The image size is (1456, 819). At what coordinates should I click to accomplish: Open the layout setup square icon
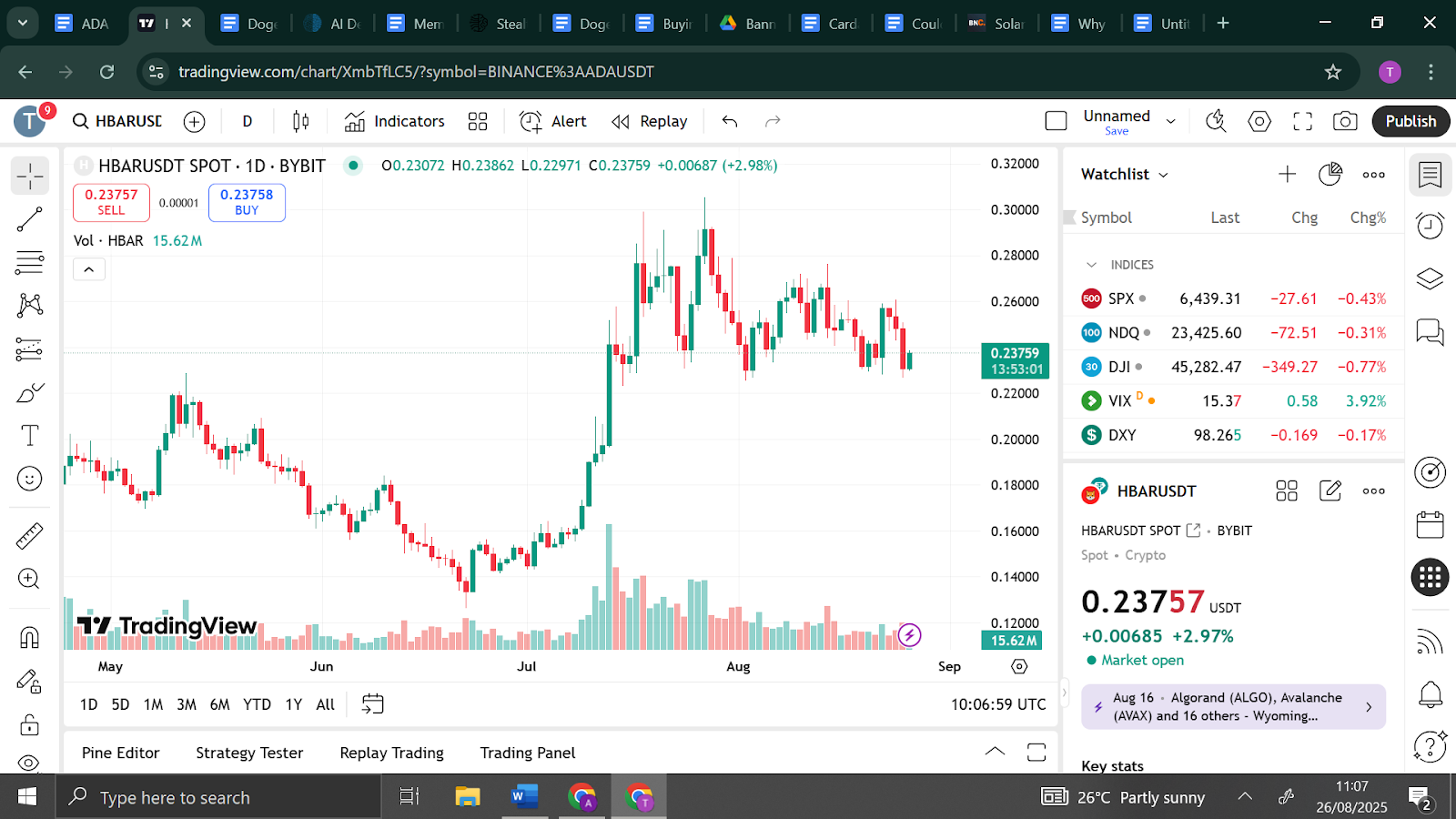(1057, 121)
